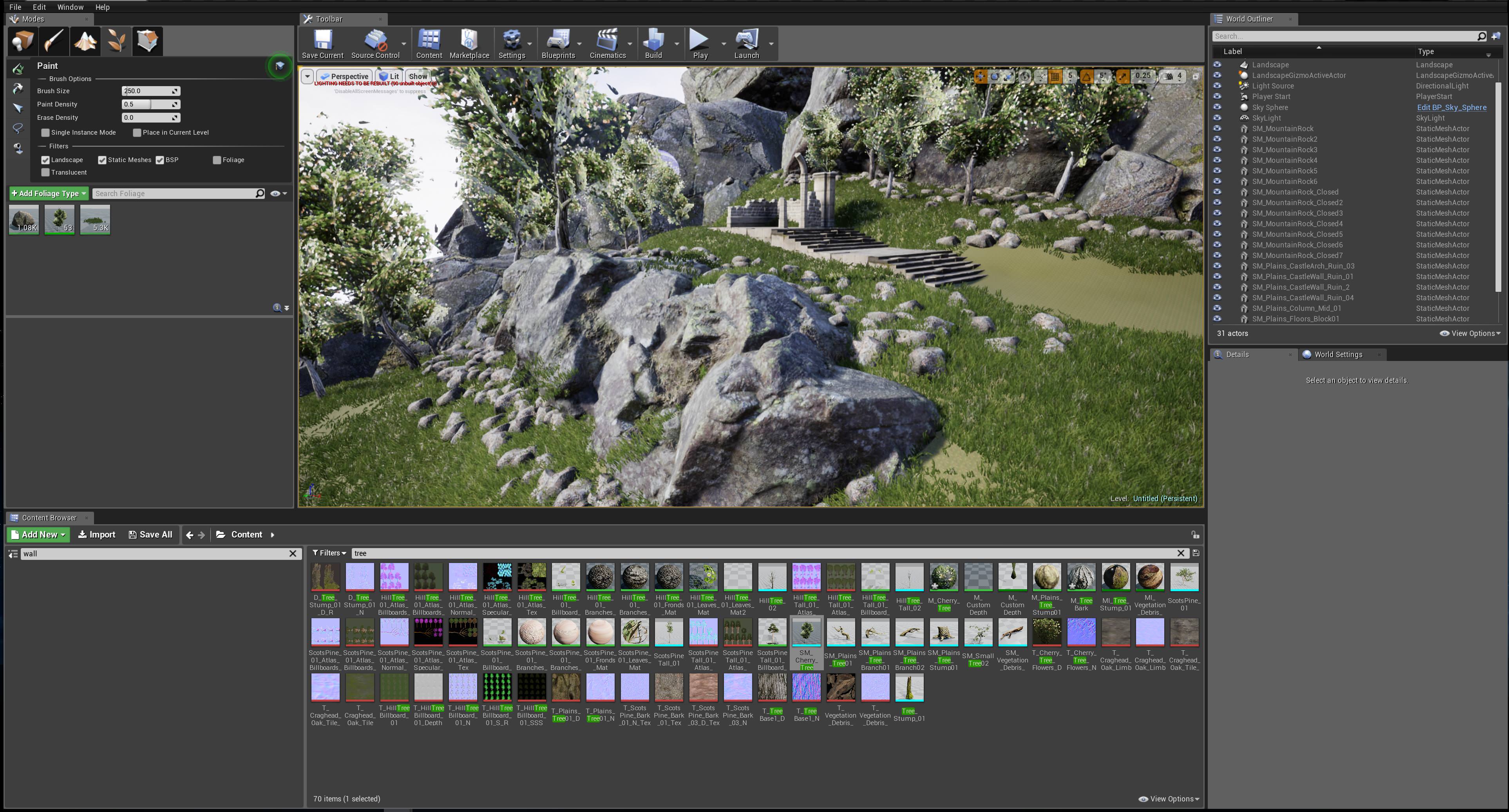
Task: Switch to Foliage mode icon
Action: 116,41
